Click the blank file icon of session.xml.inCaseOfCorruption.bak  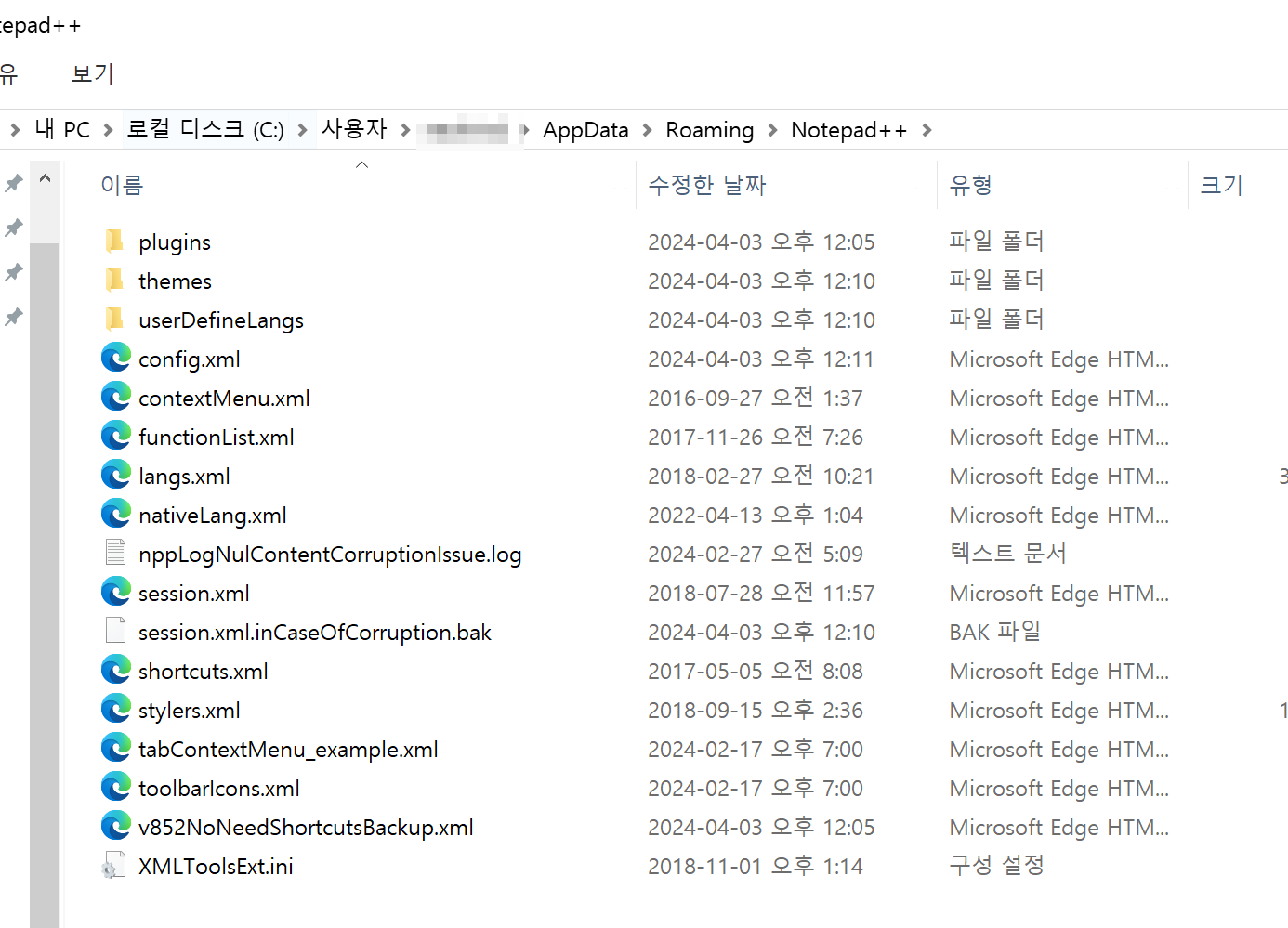click(115, 630)
